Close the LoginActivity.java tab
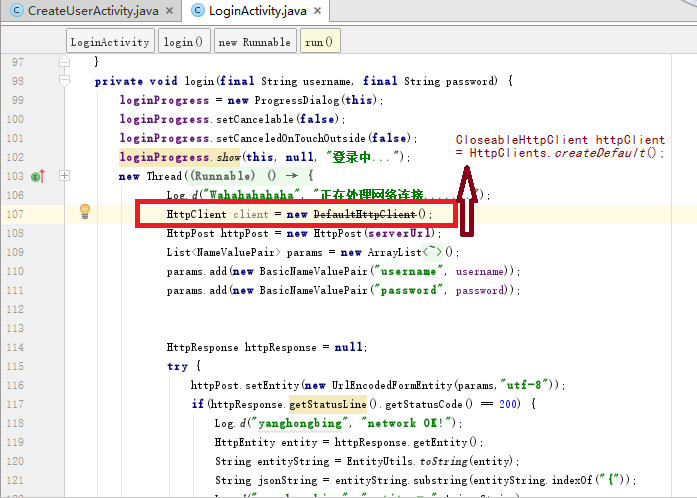The width and height of the screenshot is (697, 498). [320, 11]
